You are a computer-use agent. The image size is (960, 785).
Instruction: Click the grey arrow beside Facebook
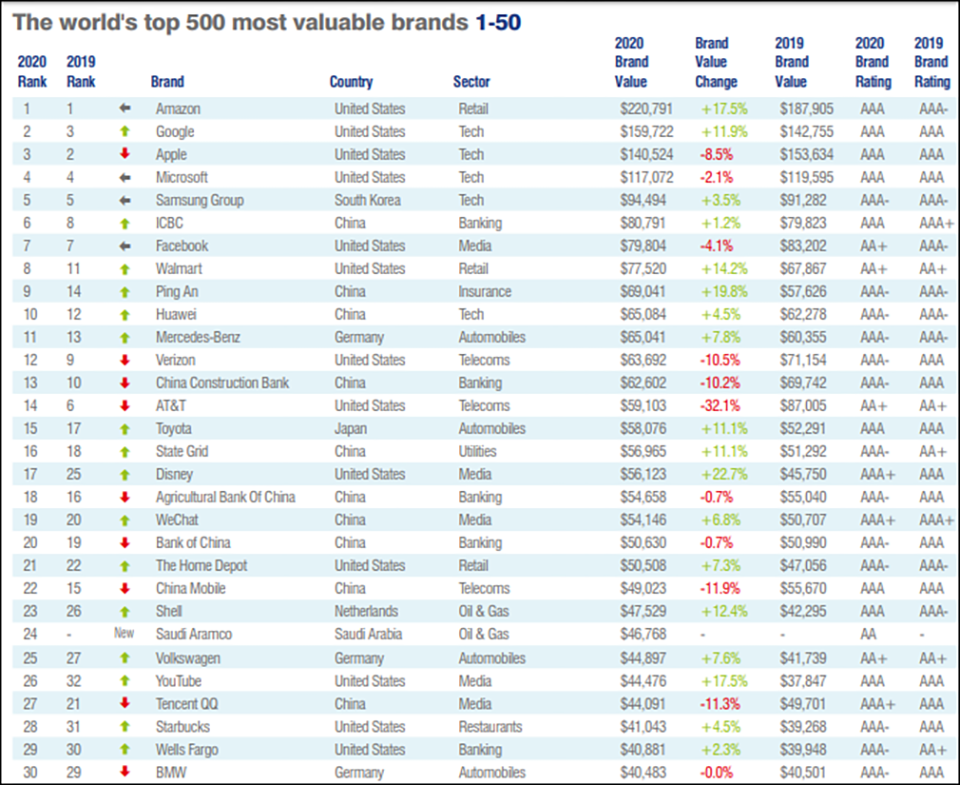(125, 246)
